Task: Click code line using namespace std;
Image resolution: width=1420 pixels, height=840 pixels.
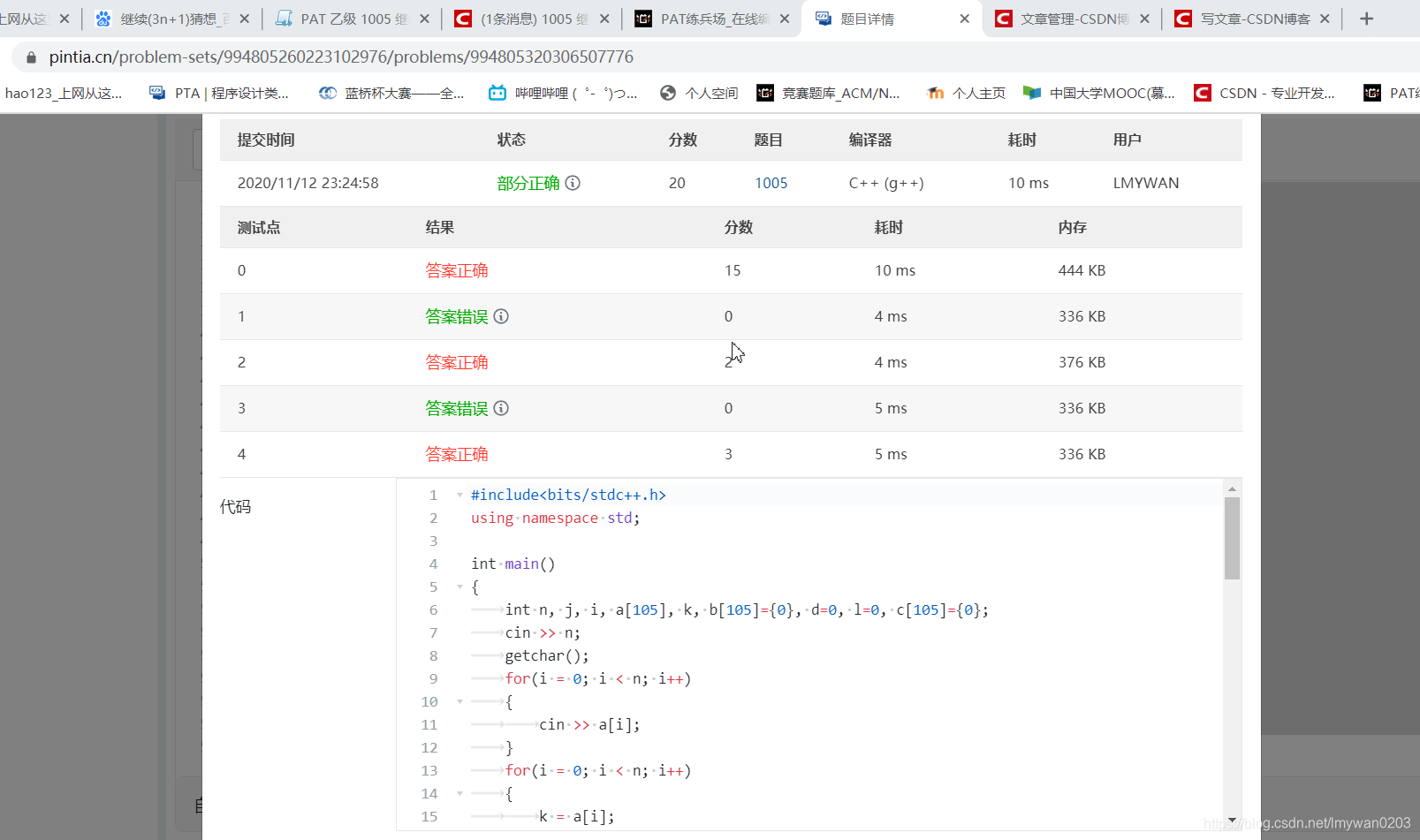Action: click(555, 518)
